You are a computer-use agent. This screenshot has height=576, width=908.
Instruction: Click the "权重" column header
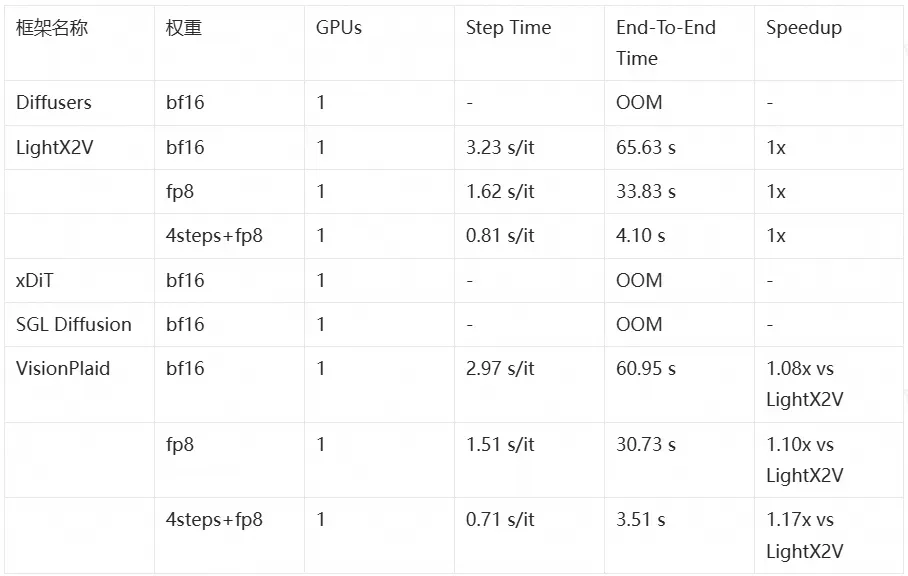[184, 28]
